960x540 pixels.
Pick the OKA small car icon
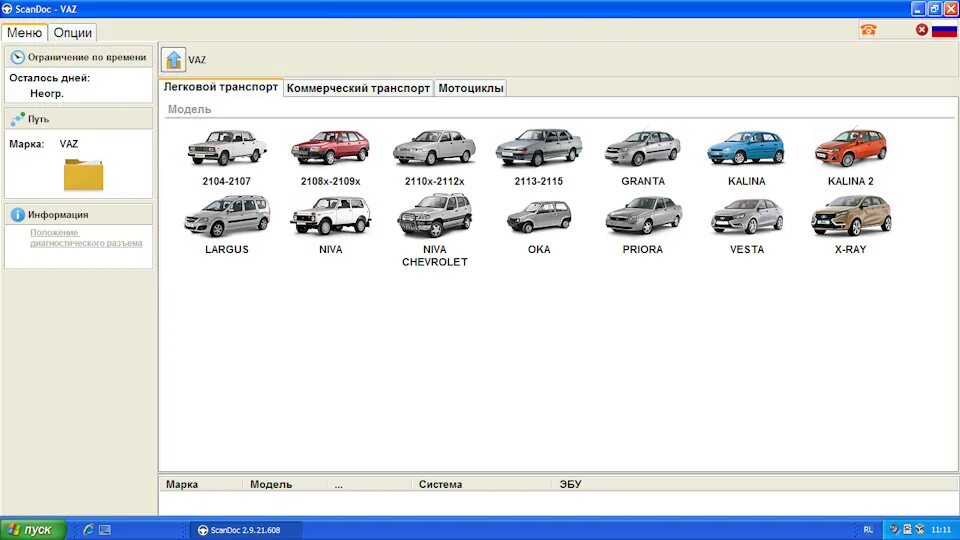click(539, 217)
